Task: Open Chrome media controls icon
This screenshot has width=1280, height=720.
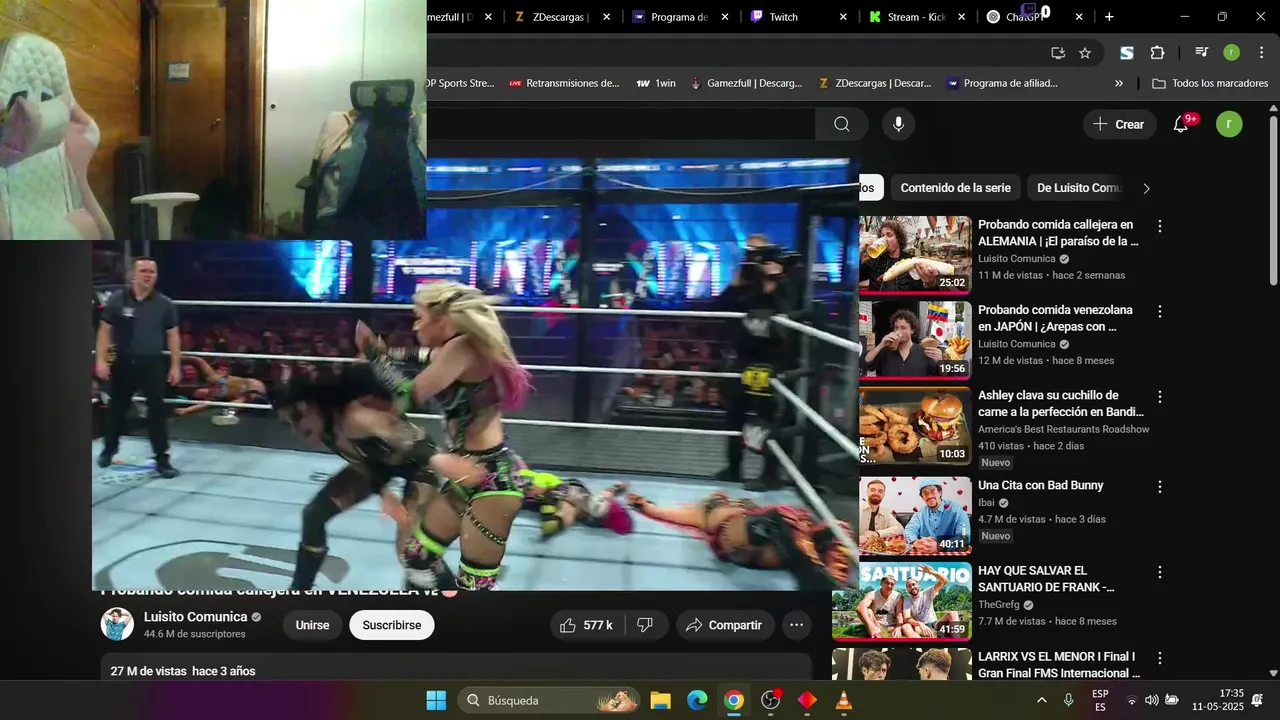Action: [1202, 53]
